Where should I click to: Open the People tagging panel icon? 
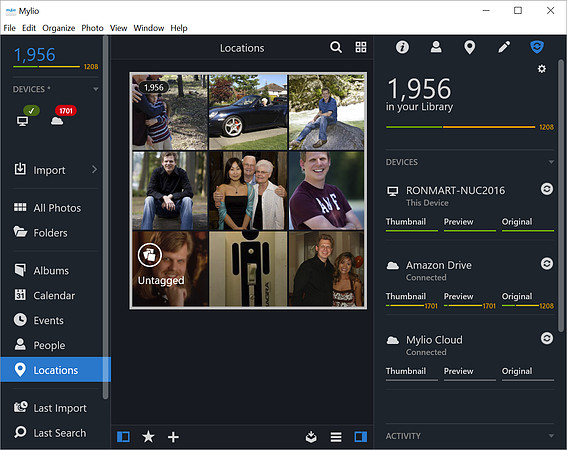pos(436,47)
